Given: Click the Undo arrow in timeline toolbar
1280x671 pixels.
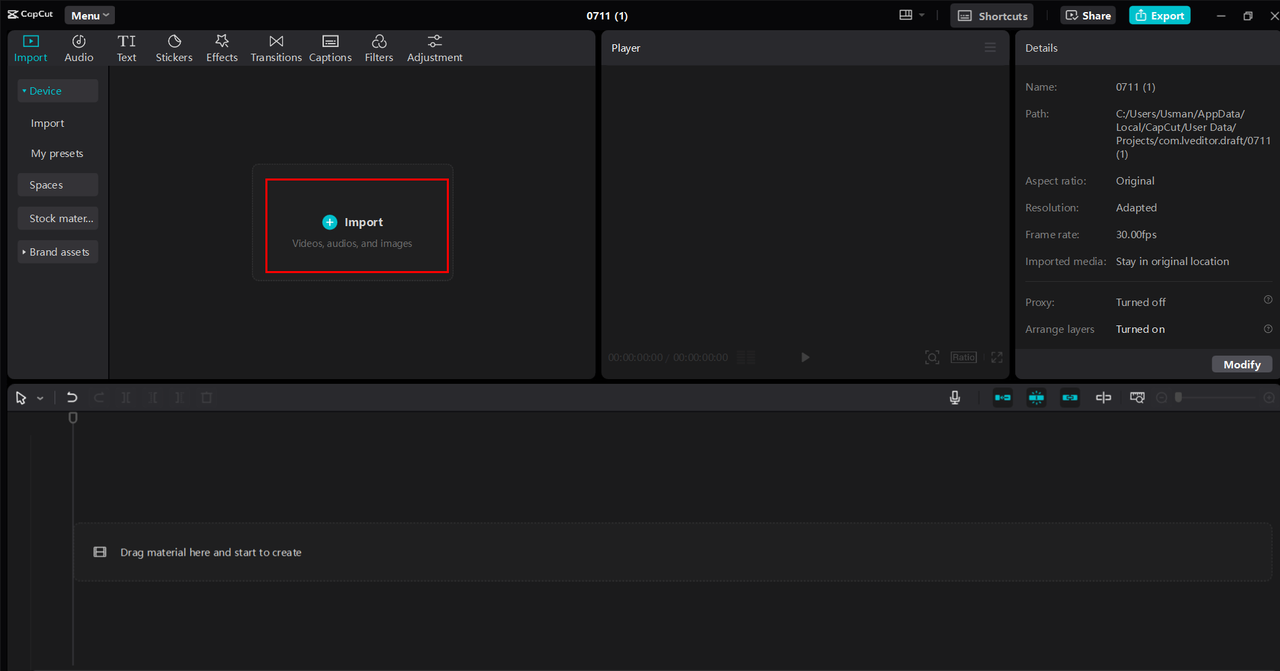Looking at the screenshot, I should pos(72,397).
